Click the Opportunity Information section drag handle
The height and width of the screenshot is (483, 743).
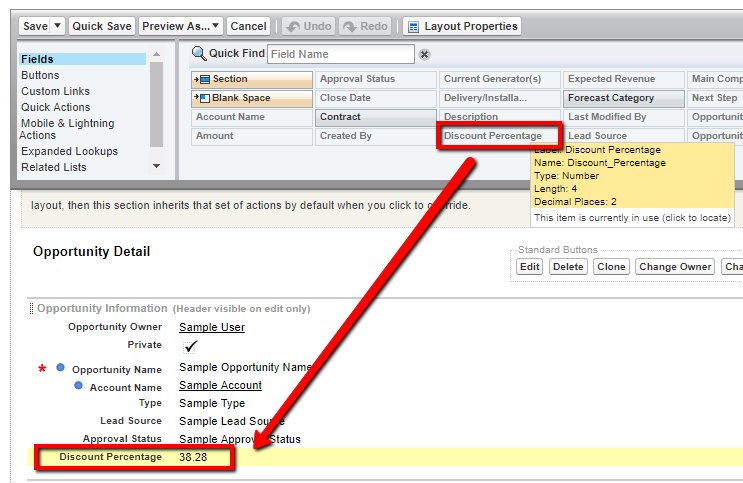point(31,309)
